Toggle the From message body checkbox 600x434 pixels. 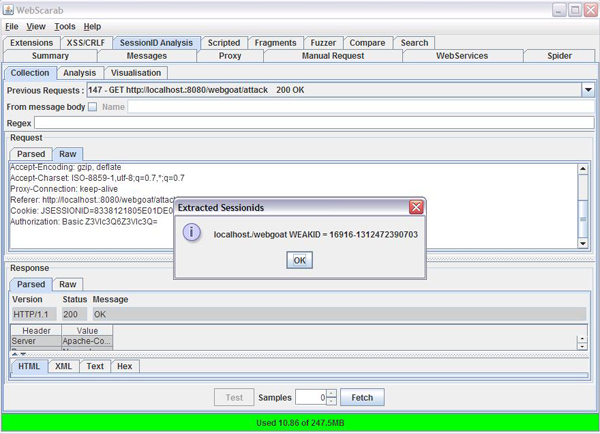point(93,107)
